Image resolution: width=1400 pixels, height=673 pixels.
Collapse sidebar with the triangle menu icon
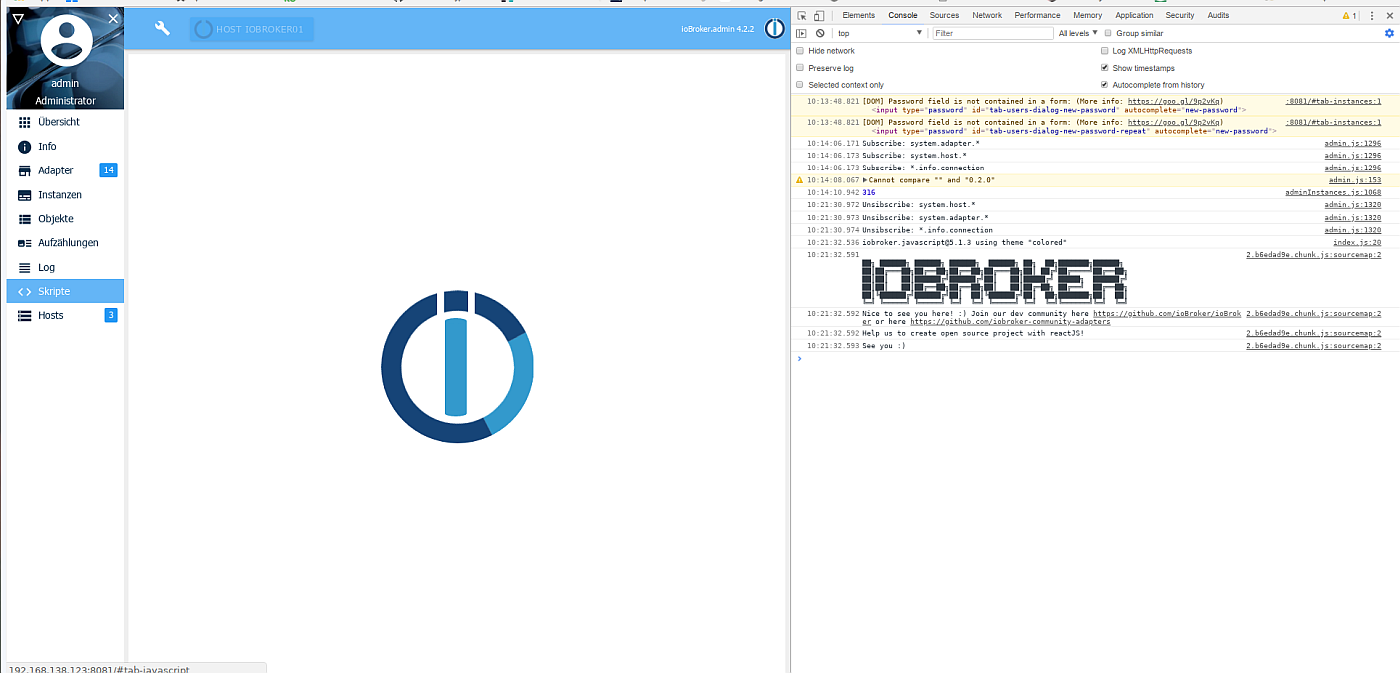[x=18, y=18]
